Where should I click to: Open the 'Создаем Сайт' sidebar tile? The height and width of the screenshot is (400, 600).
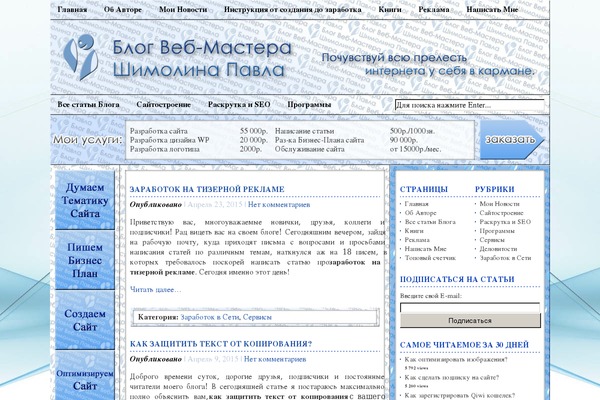85,320
